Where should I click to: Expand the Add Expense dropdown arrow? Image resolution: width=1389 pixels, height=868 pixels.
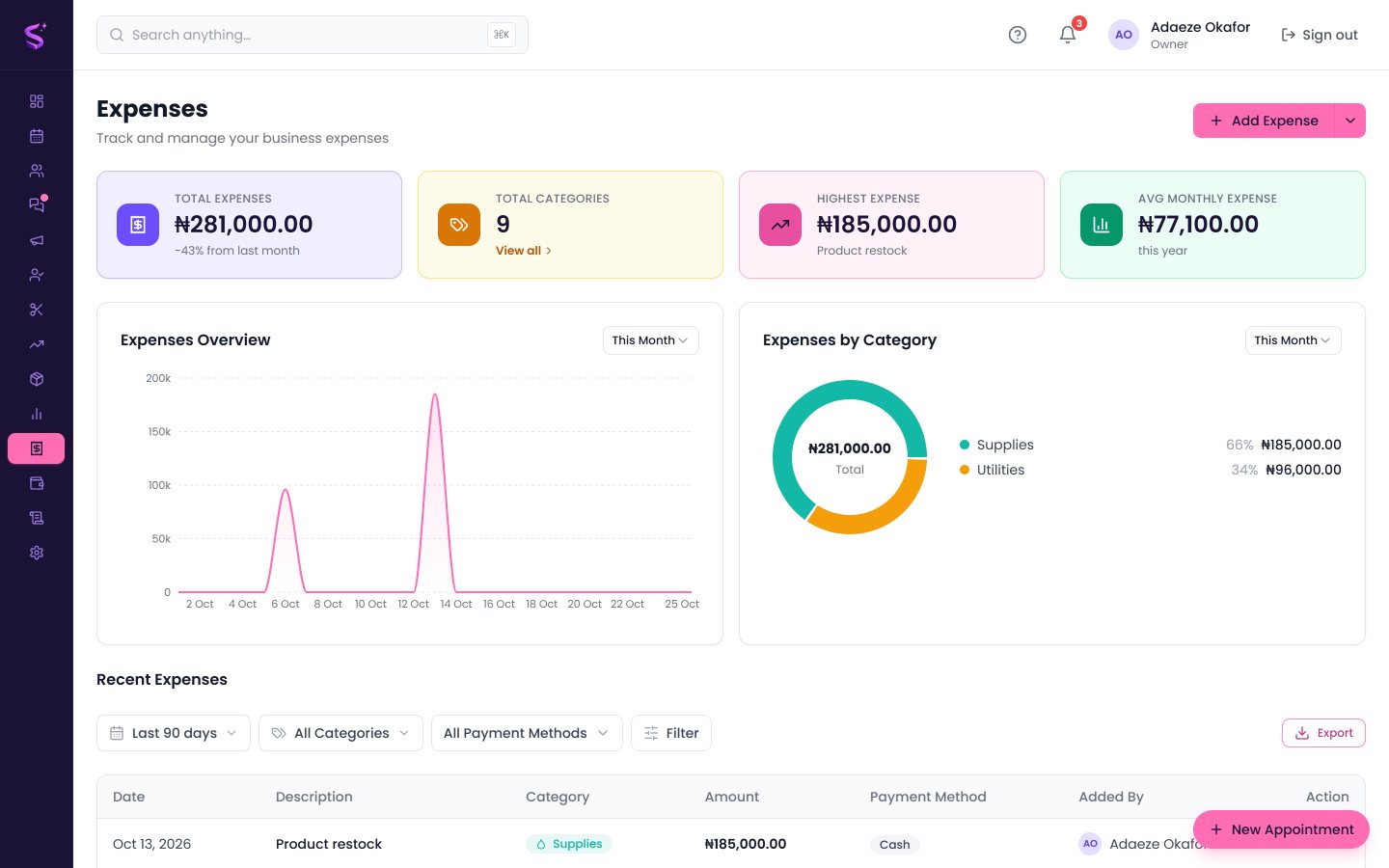[1350, 121]
